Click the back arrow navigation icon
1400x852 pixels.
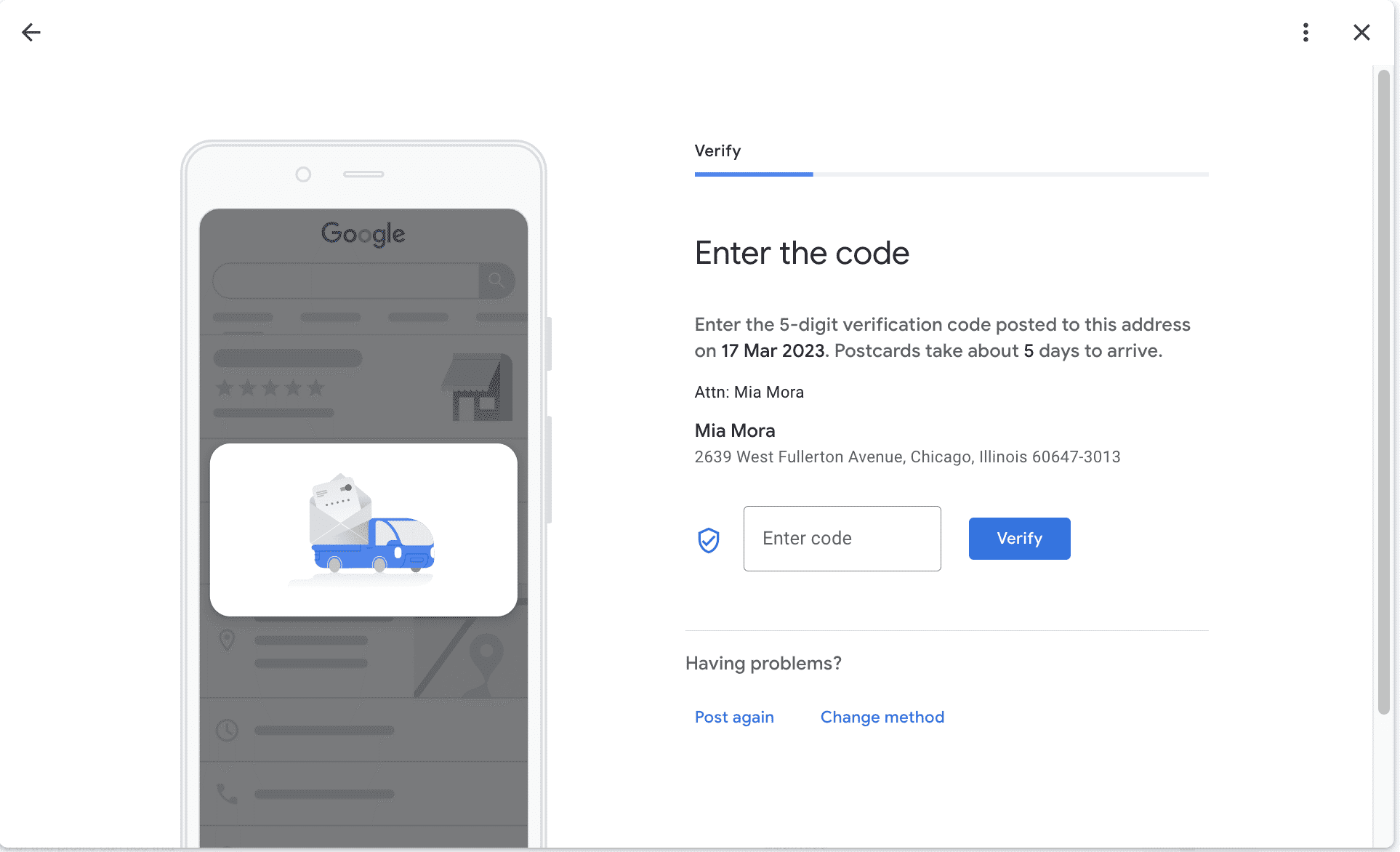(x=31, y=32)
